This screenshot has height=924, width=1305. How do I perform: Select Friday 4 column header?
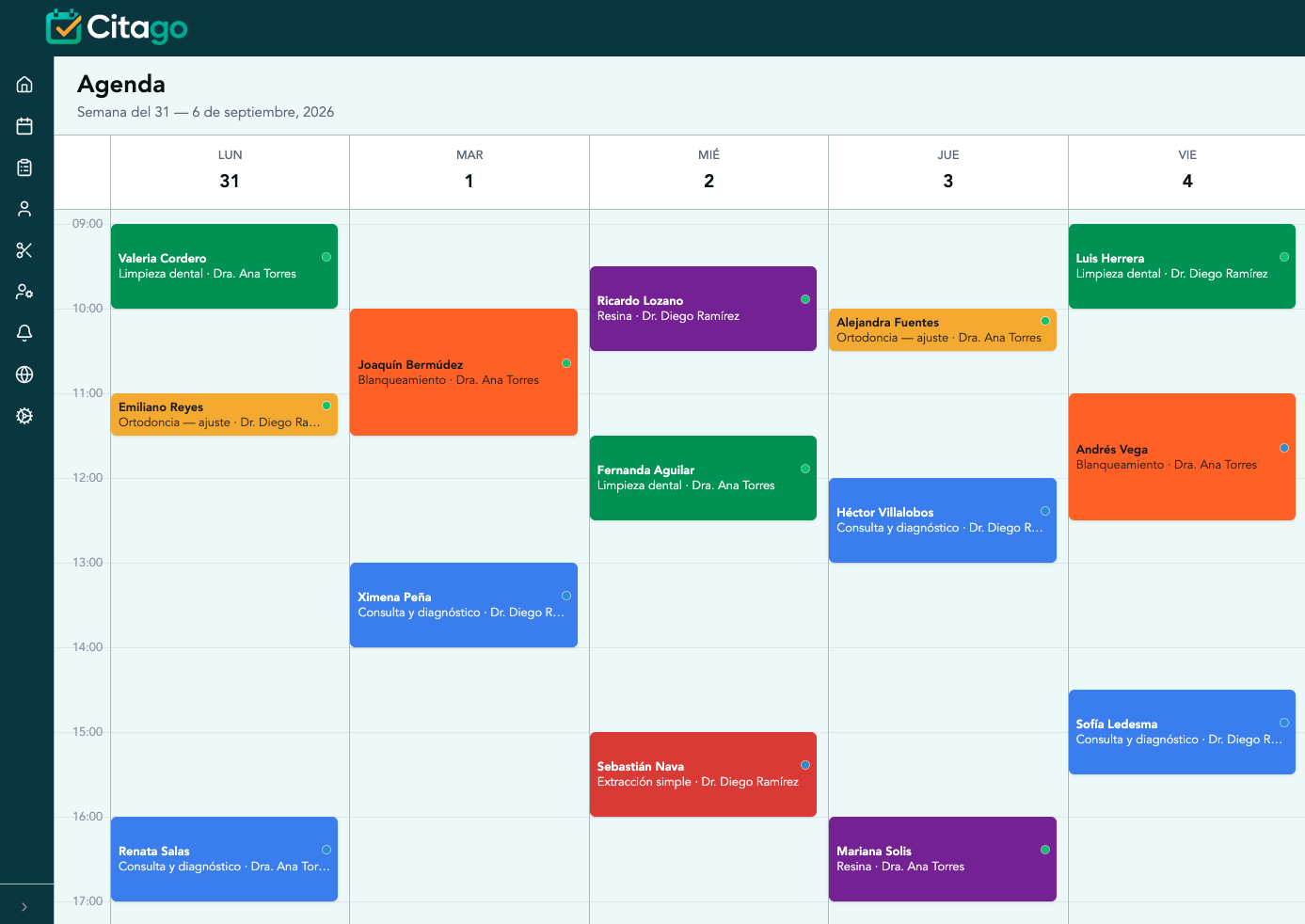point(1187,171)
